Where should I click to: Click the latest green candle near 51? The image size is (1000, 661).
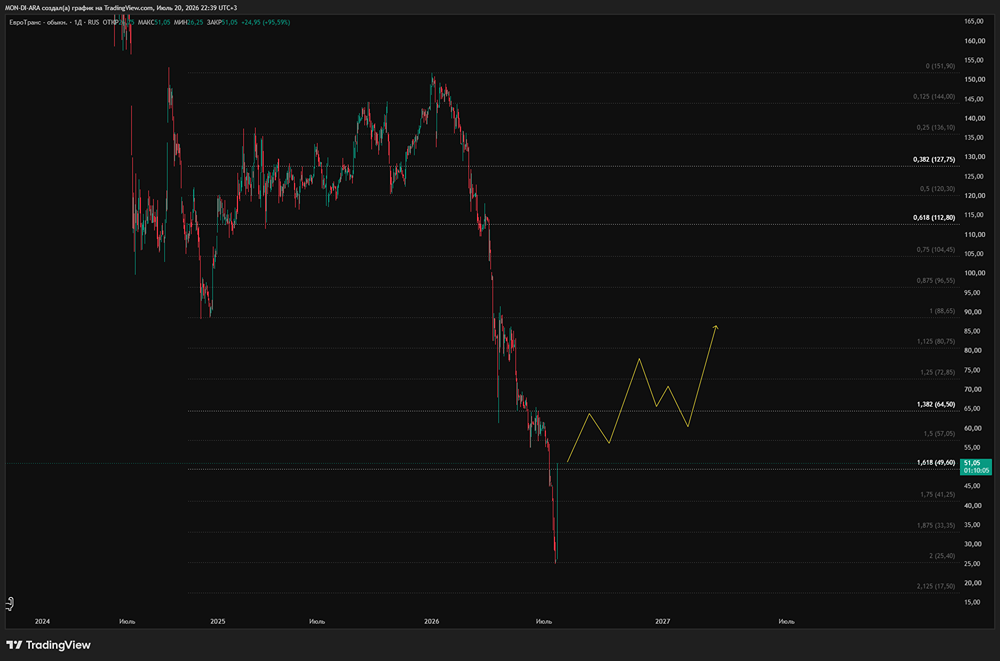click(x=557, y=512)
